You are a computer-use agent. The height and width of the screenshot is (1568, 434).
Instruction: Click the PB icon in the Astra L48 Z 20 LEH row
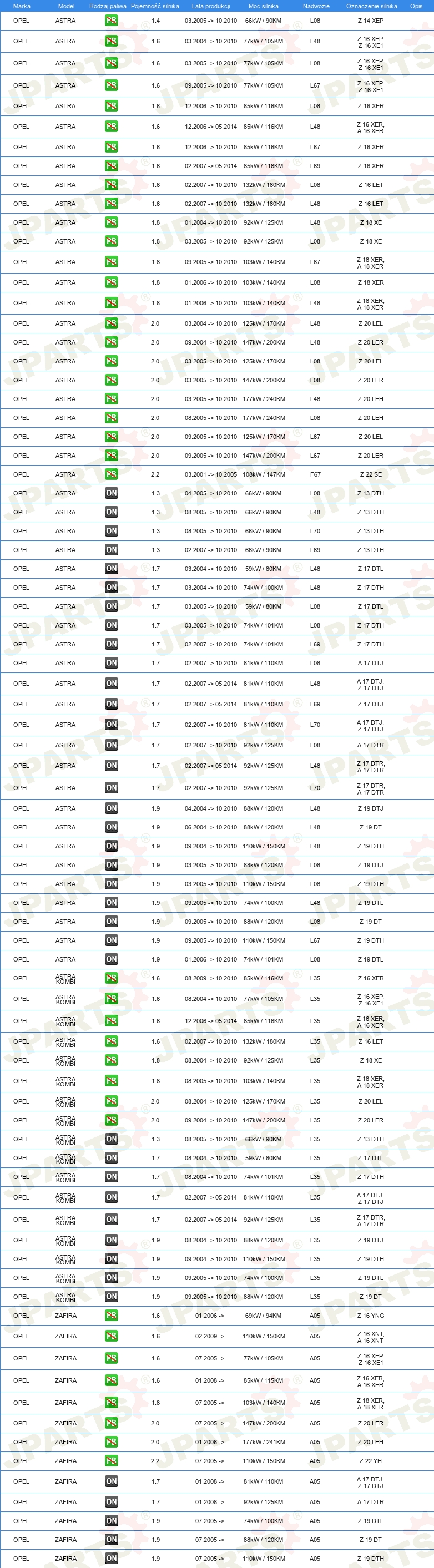pyautogui.click(x=112, y=399)
